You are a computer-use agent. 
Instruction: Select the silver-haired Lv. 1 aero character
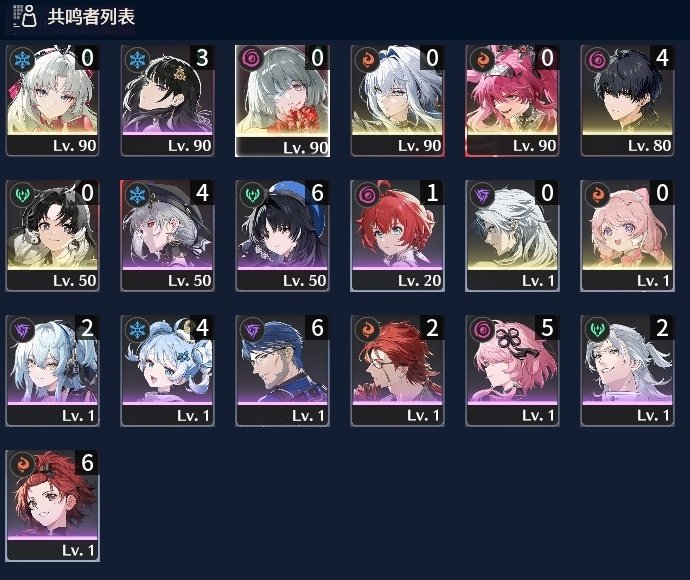627,371
